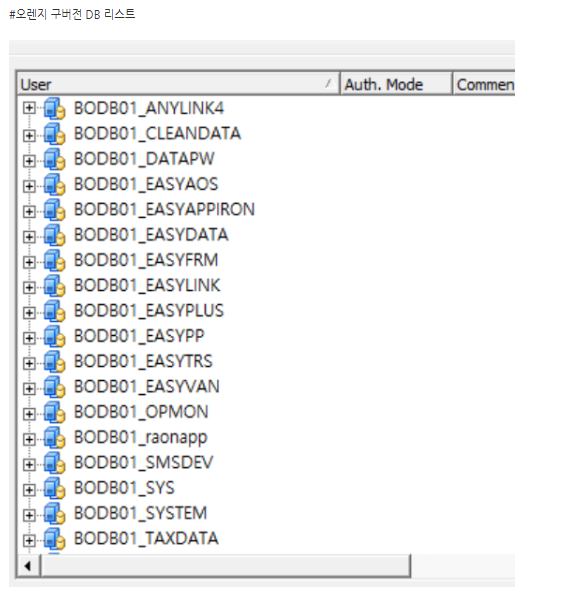Select the BODB01_raonapp user name
Image resolution: width=577 pixels, height=592 pixels.
pyautogui.click(x=140, y=438)
